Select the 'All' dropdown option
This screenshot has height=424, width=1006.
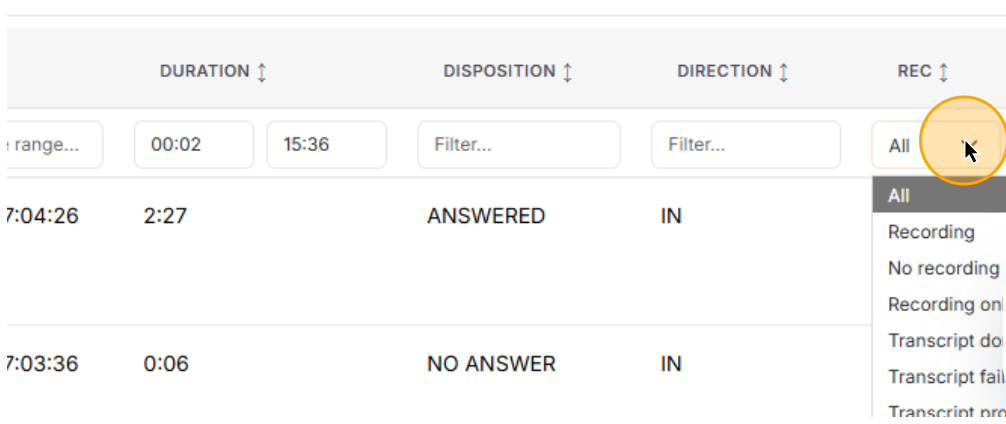[938, 196]
